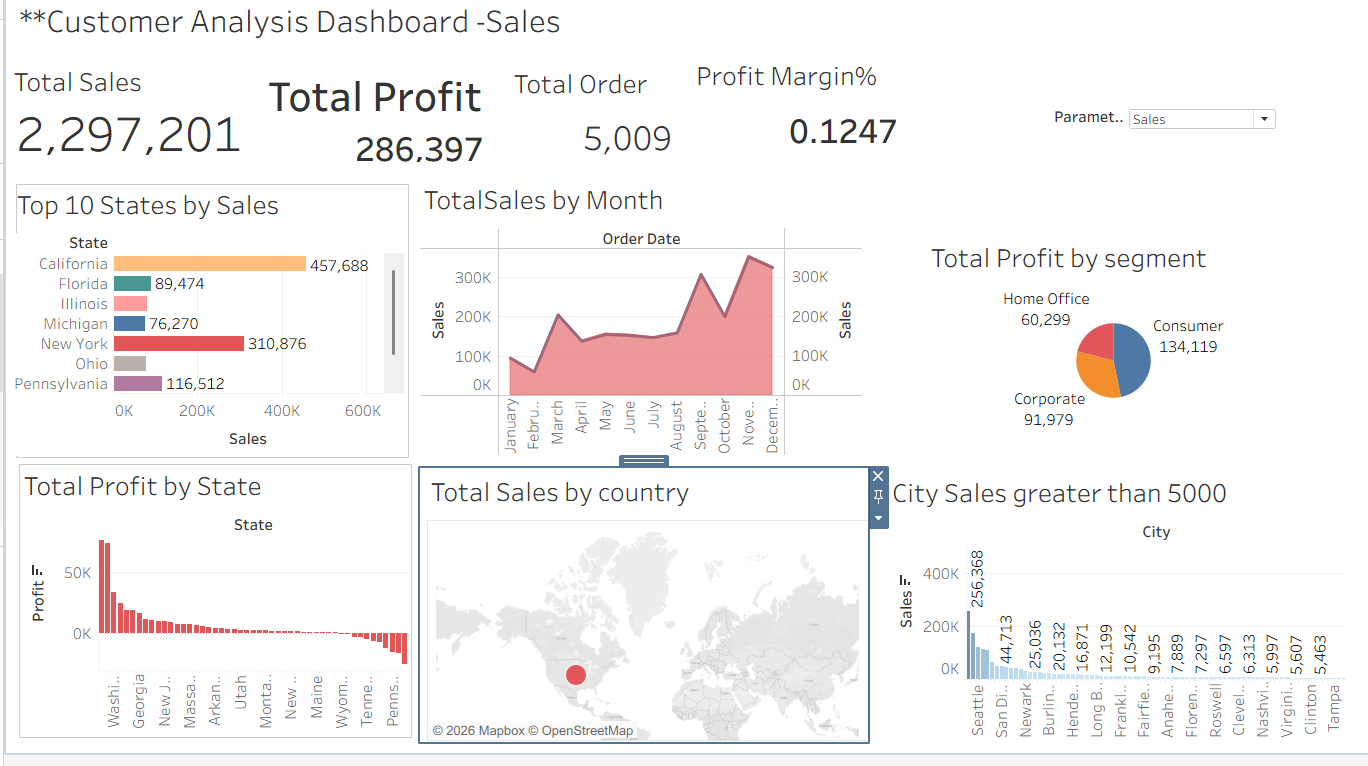Screen dimensions: 1368x766
Task: Click the Profit Margin value 0.1247
Action: click(x=843, y=131)
